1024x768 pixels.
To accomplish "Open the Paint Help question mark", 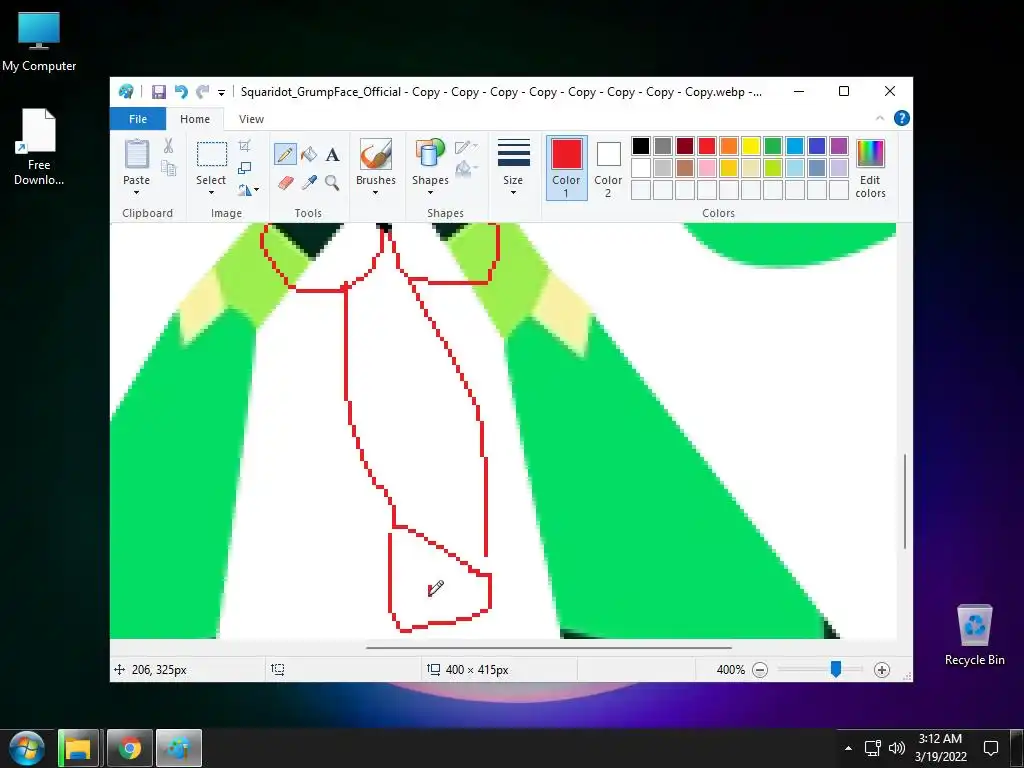I will tap(901, 118).
